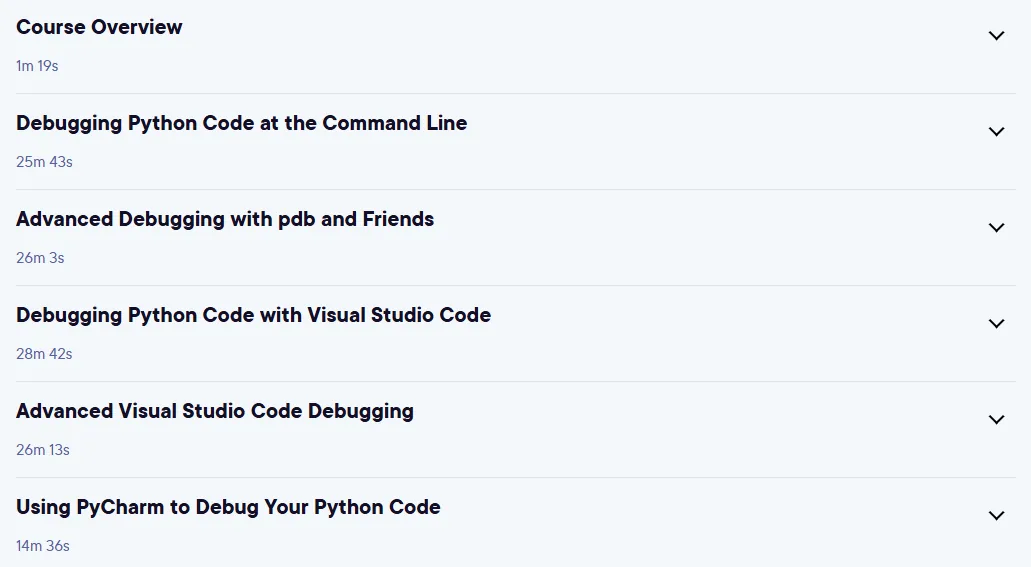Select Advanced Visual Studio Code Debugging heading
The image size is (1031, 567).
215,412
